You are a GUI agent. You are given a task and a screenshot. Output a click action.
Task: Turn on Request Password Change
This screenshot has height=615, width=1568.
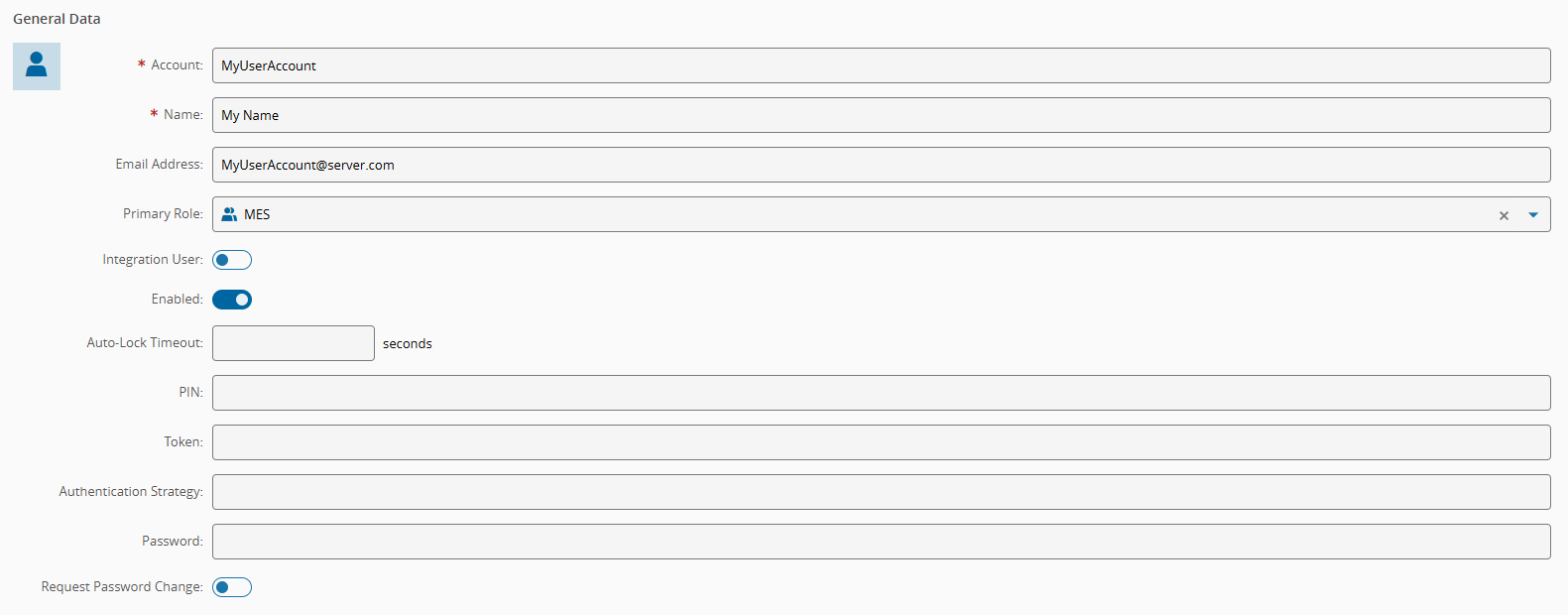(x=232, y=587)
